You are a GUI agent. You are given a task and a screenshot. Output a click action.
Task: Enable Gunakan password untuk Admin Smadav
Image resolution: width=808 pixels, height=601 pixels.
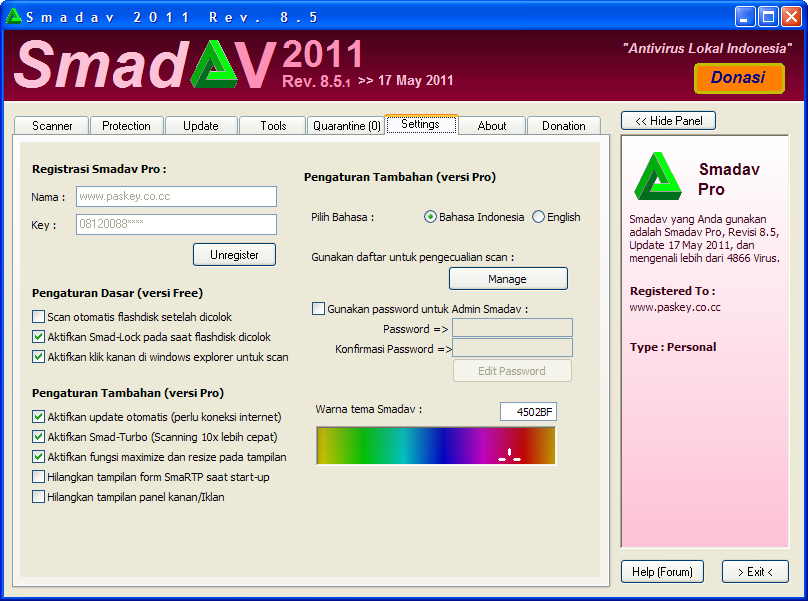pos(318,309)
